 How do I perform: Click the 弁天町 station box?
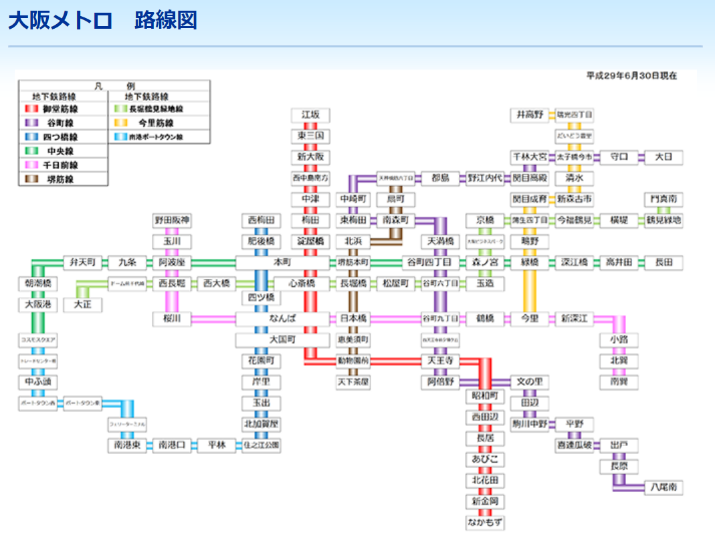coord(83,263)
